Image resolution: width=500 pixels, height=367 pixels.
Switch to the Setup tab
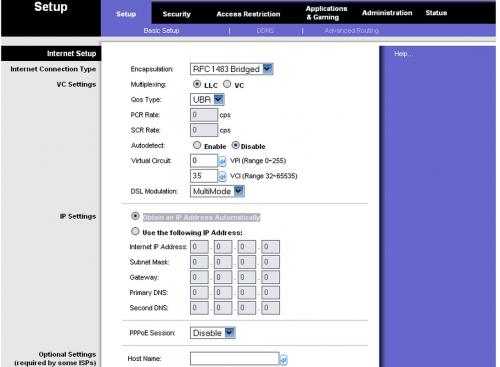pyautogui.click(x=126, y=14)
